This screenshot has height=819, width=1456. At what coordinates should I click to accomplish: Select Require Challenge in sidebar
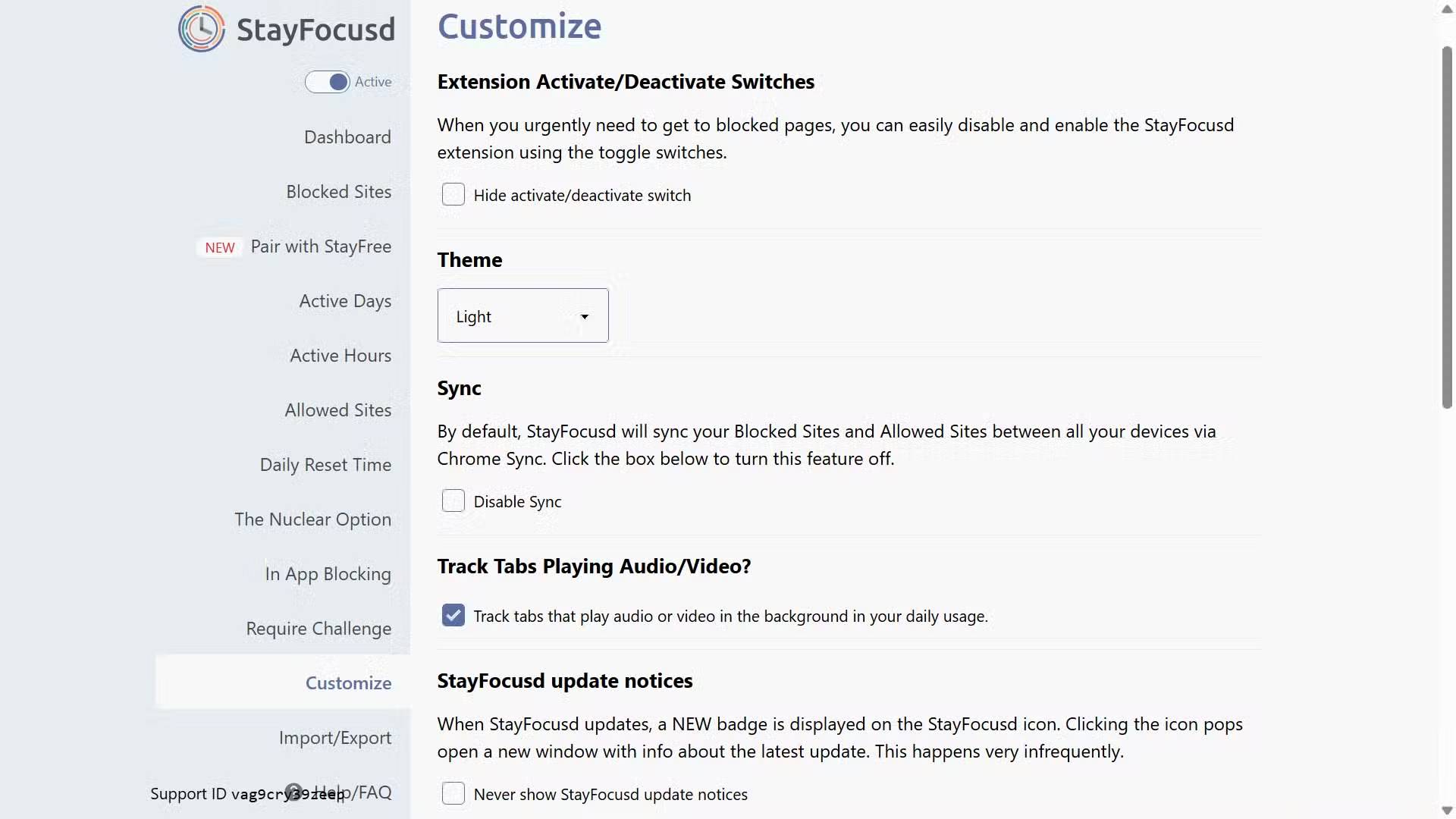point(318,629)
